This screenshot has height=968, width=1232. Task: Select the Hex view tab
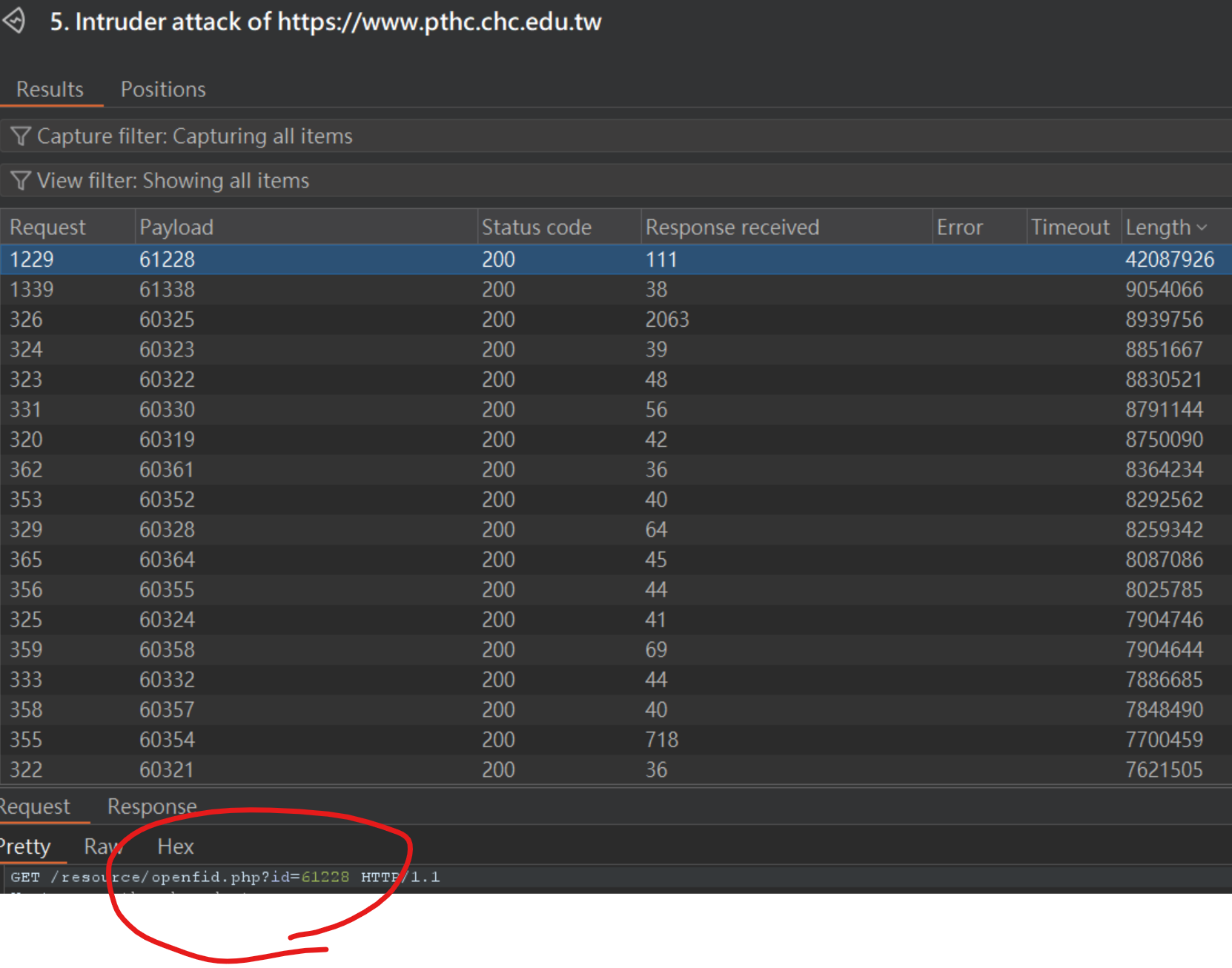tap(176, 846)
